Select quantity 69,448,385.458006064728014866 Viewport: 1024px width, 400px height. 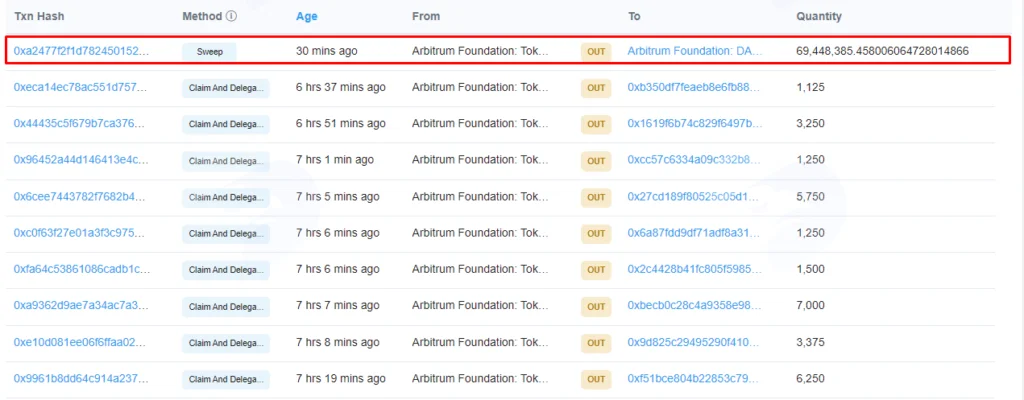(x=882, y=50)
